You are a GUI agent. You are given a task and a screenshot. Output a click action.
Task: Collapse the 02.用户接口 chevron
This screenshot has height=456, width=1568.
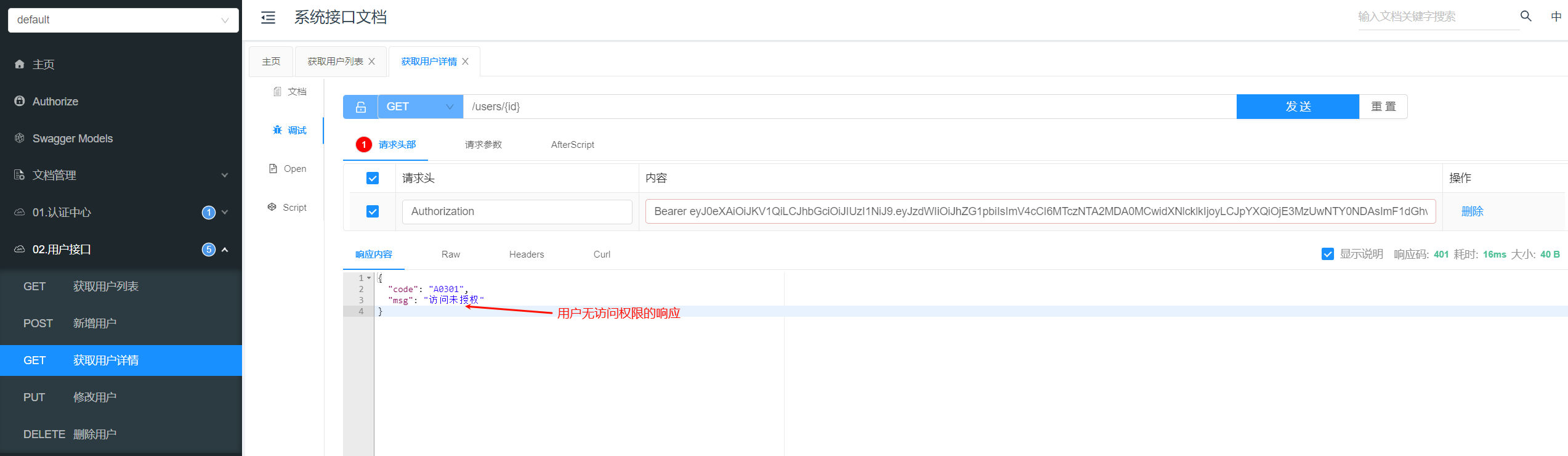(x=225, y=250)
